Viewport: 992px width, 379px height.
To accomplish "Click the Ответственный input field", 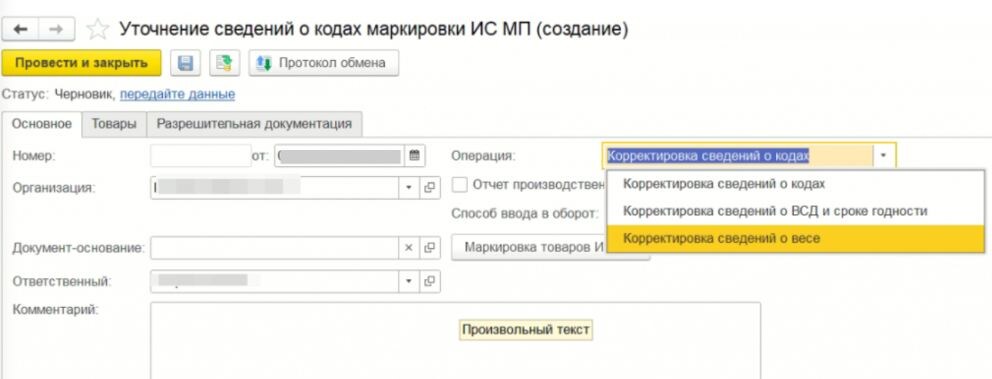I will pos(275,281).
